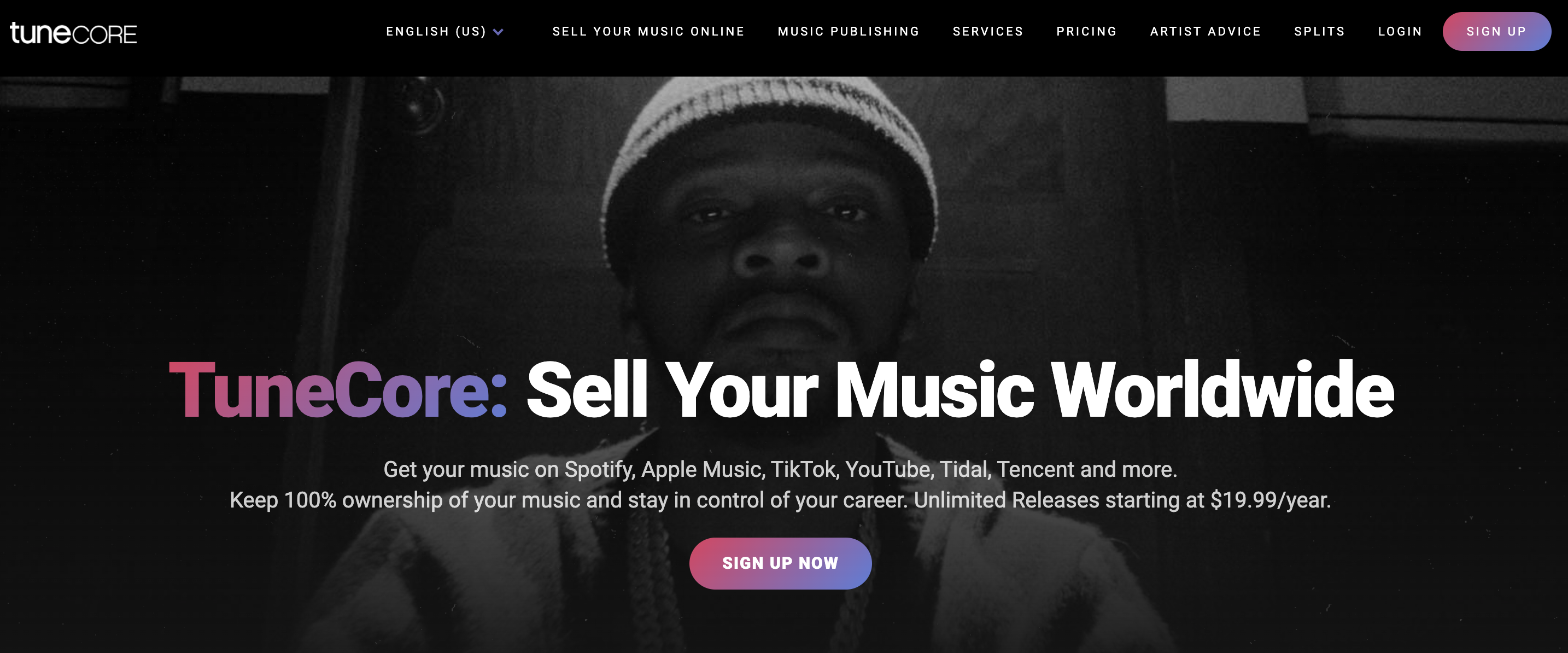
Task: View the PRICING page
Action: click(1086, 32)
